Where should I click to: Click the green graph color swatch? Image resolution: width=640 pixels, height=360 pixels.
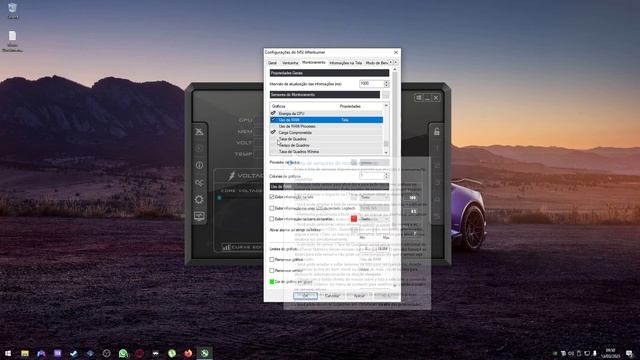[272, 282]
